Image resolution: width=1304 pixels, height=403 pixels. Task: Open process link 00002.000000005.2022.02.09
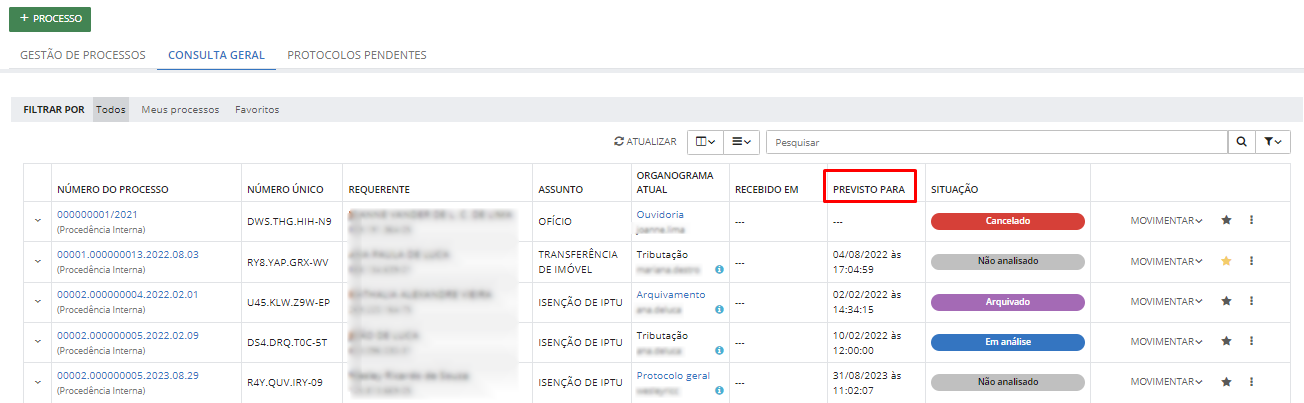tap(128, 335)
